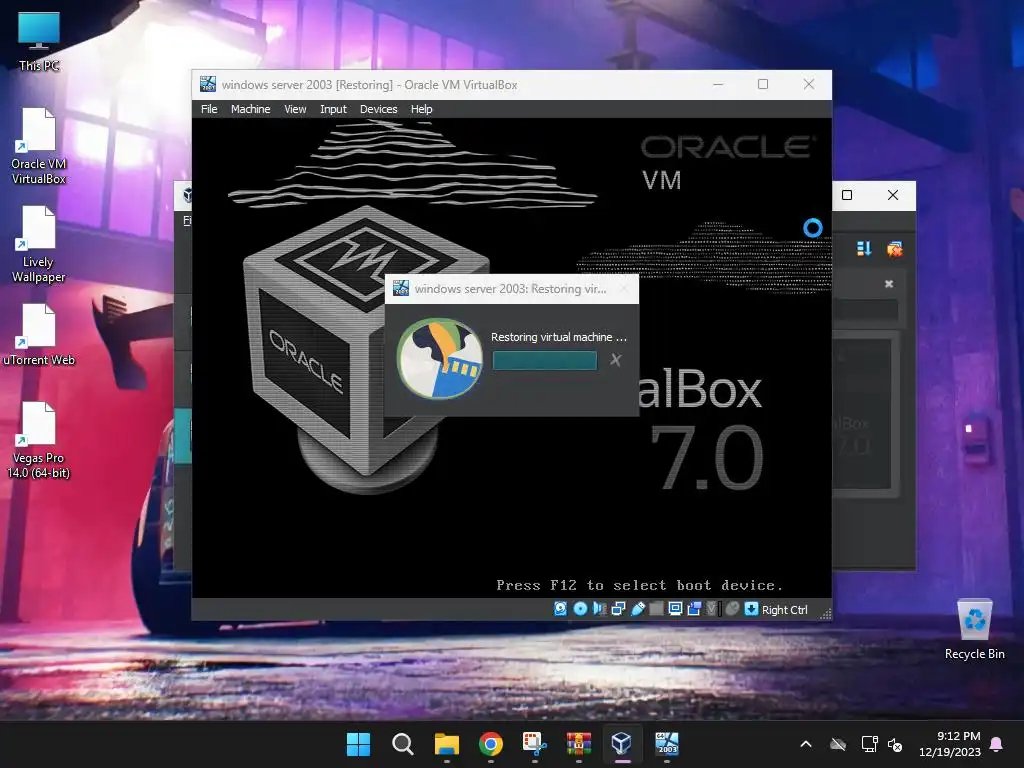
Task: Expand the hidden system tray icons chevron
Action: click(806, 744)
